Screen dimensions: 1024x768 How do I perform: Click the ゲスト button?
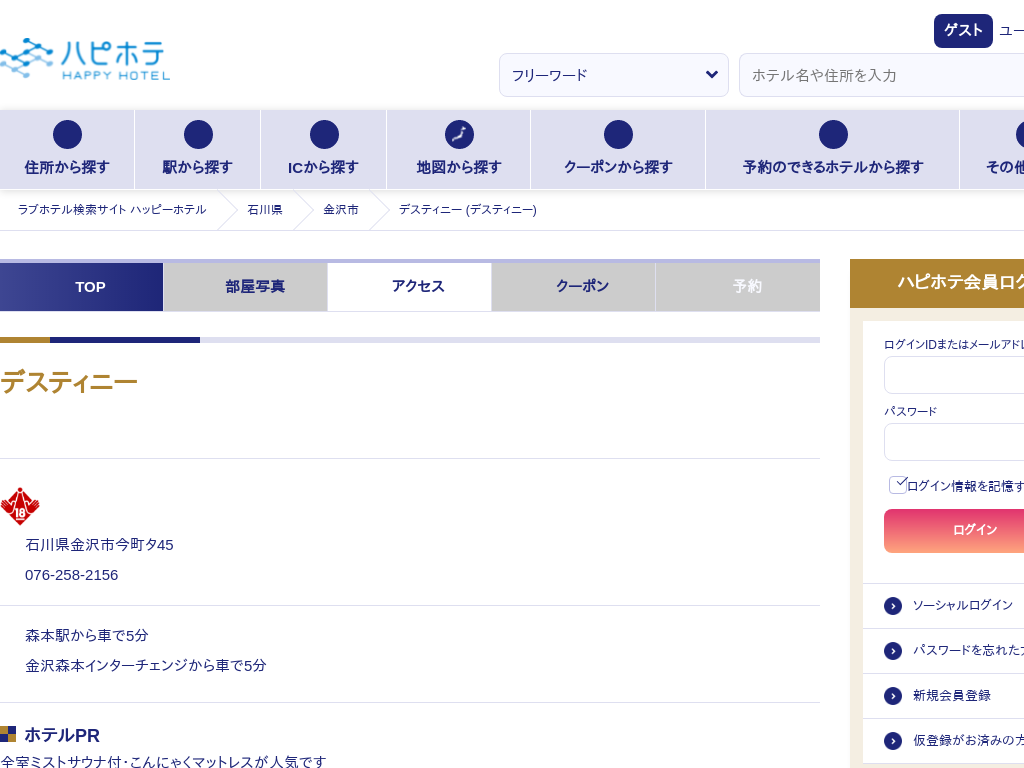(x=963, y=31)
